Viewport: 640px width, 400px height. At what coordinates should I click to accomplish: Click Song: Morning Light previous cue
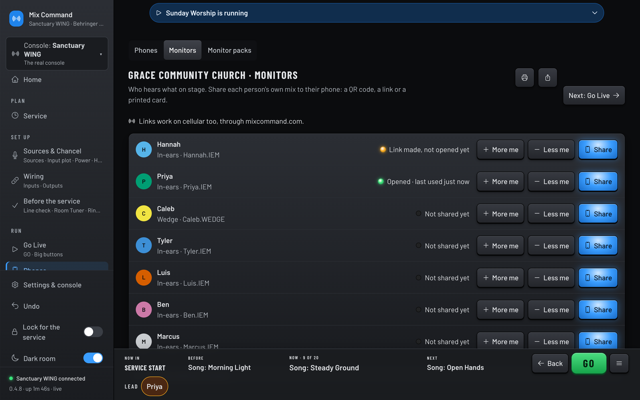tap(219, 367)
